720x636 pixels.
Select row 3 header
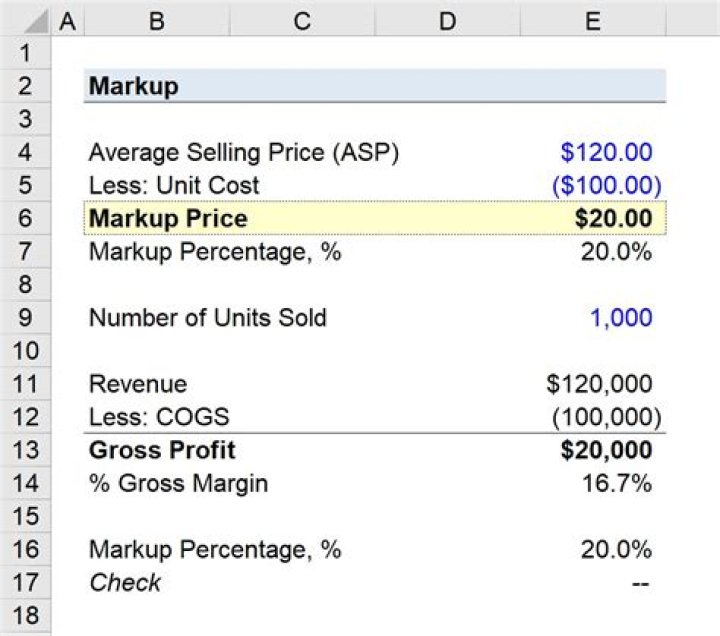[25, 119]
